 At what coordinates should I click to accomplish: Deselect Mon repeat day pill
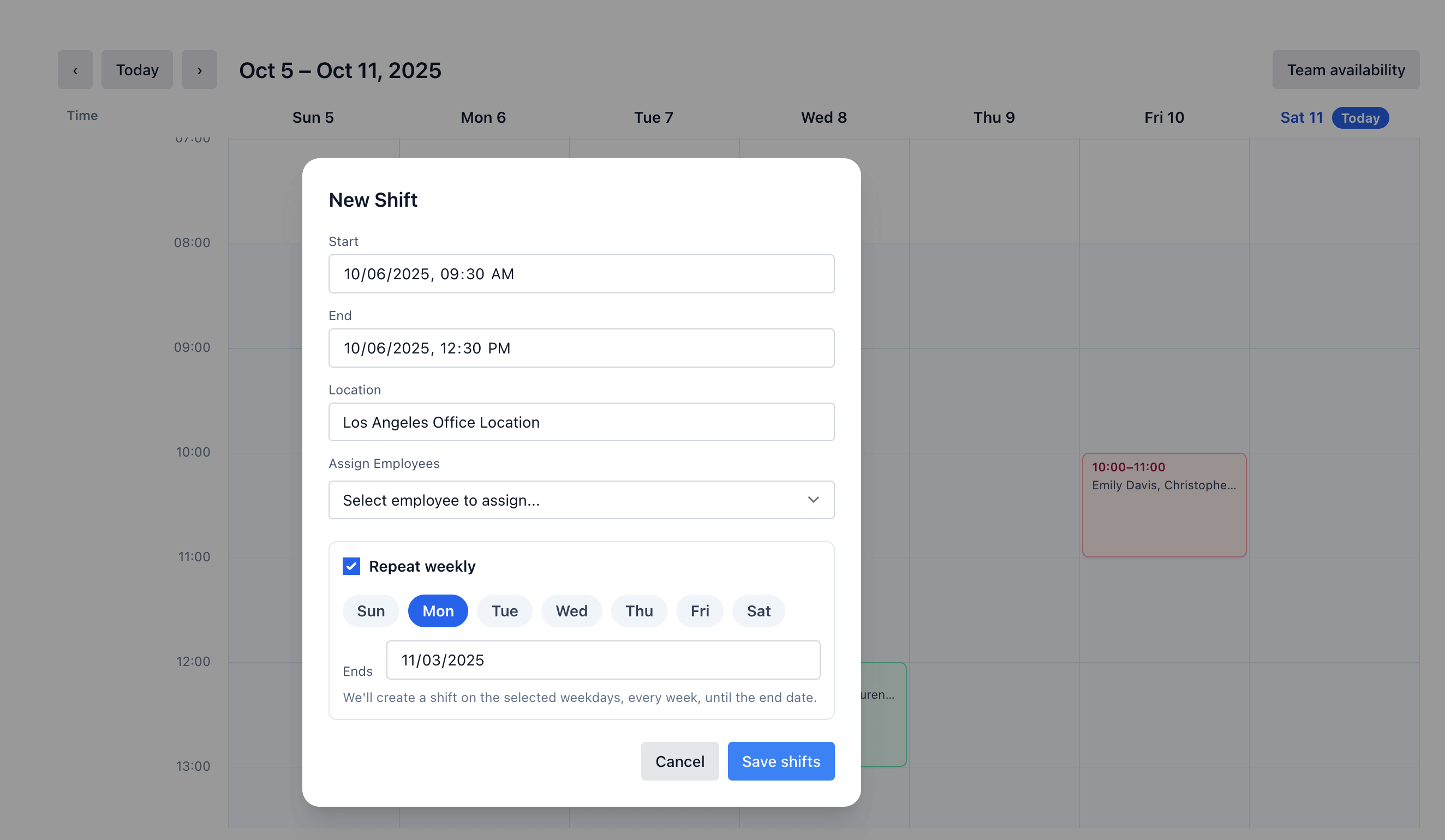(438, 611)
